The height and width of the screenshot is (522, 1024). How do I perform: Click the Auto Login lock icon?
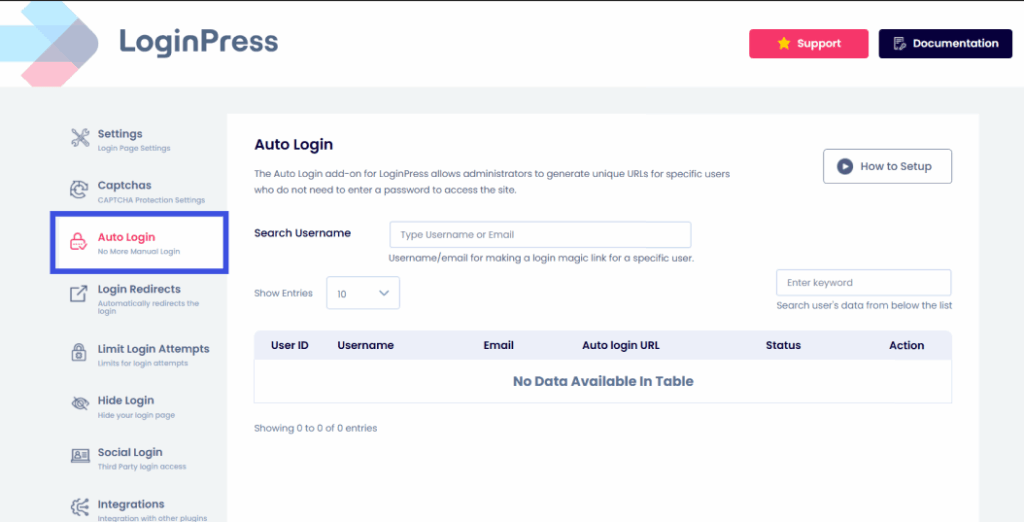(78, 242)
